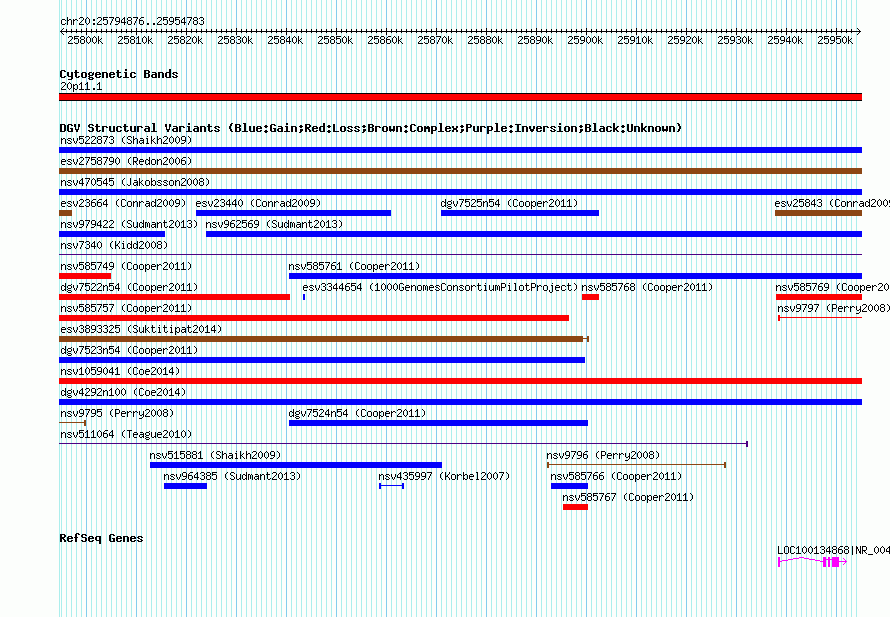The image size is (890, 617).
Task: Select the esv3893325 (Suktitipat2014) label
Action: [x=141, y=329]
